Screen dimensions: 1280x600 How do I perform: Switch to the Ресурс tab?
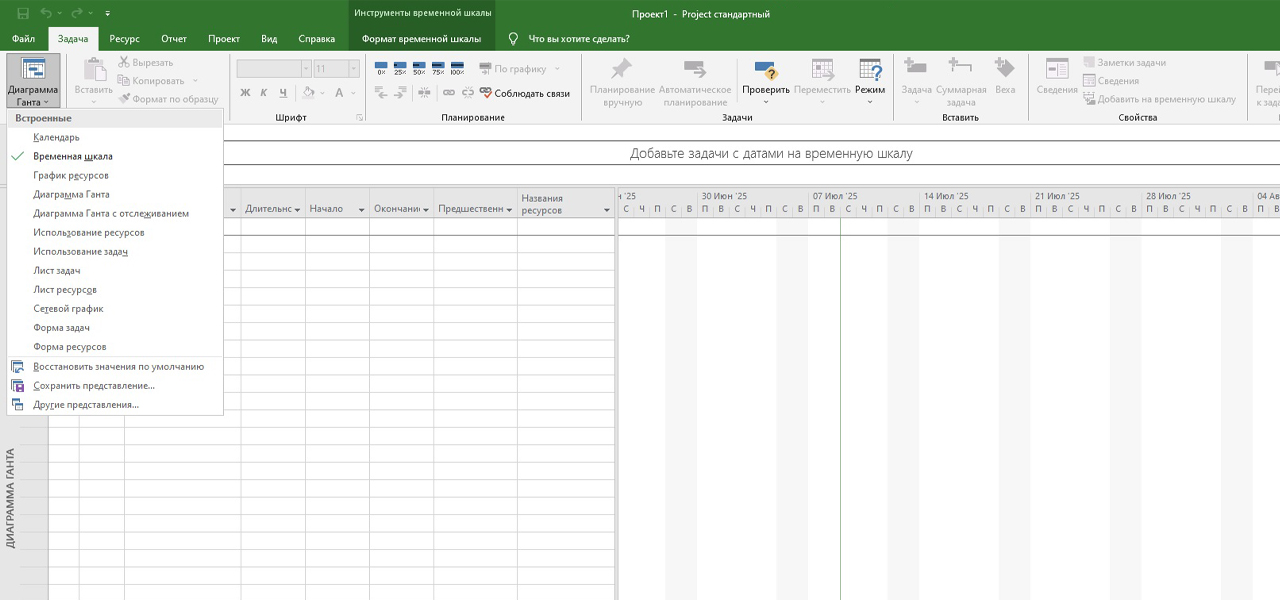[x=125, y=39]
